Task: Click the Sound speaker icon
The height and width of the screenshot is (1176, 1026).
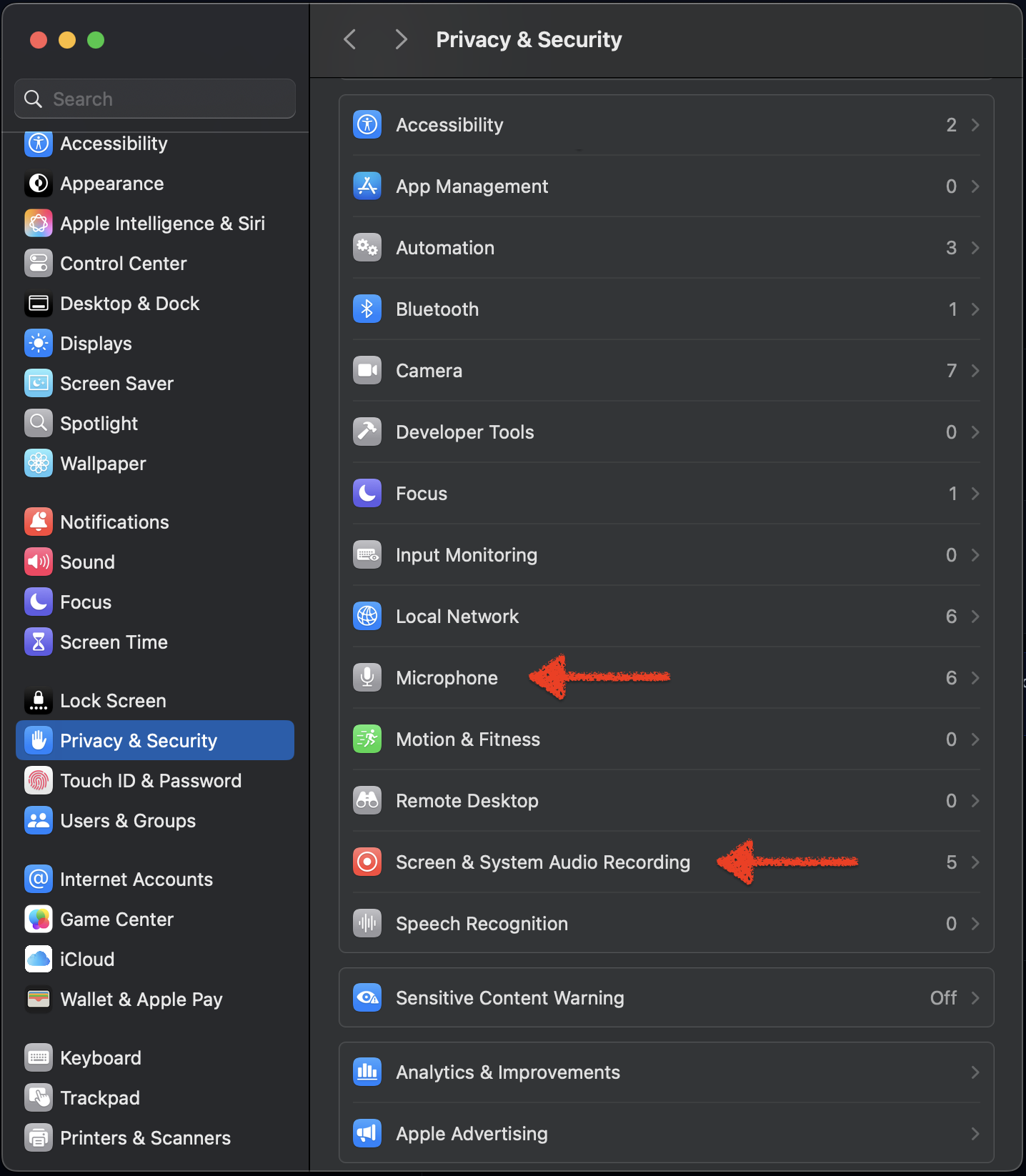Action: pos(39,562)
